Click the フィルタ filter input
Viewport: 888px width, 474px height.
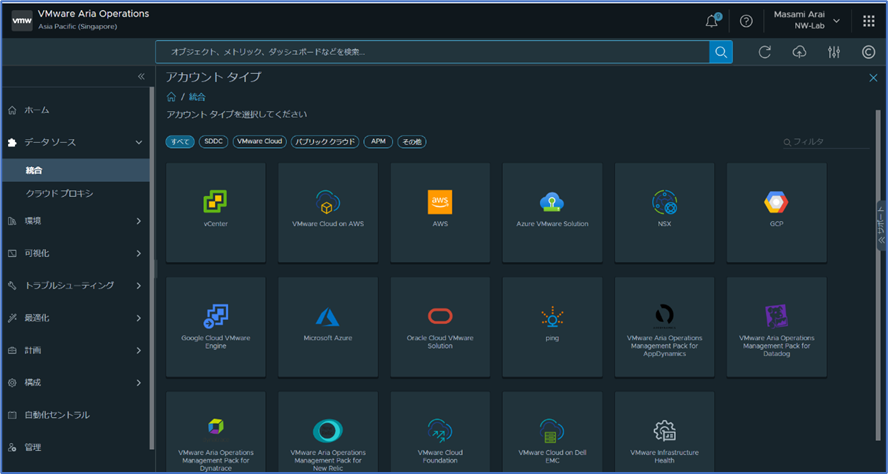click(826, 142)
